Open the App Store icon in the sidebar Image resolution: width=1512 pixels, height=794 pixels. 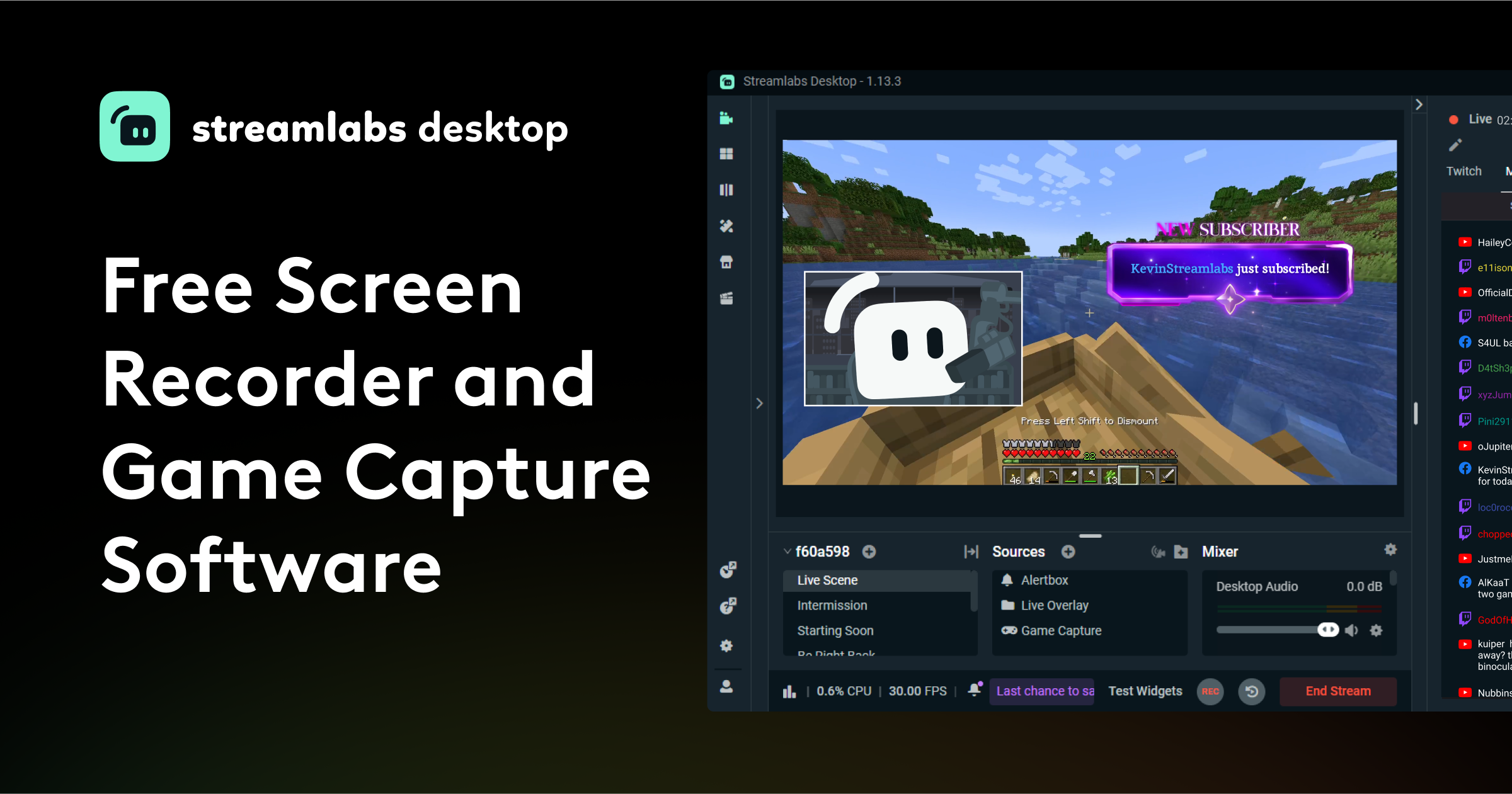726,263
